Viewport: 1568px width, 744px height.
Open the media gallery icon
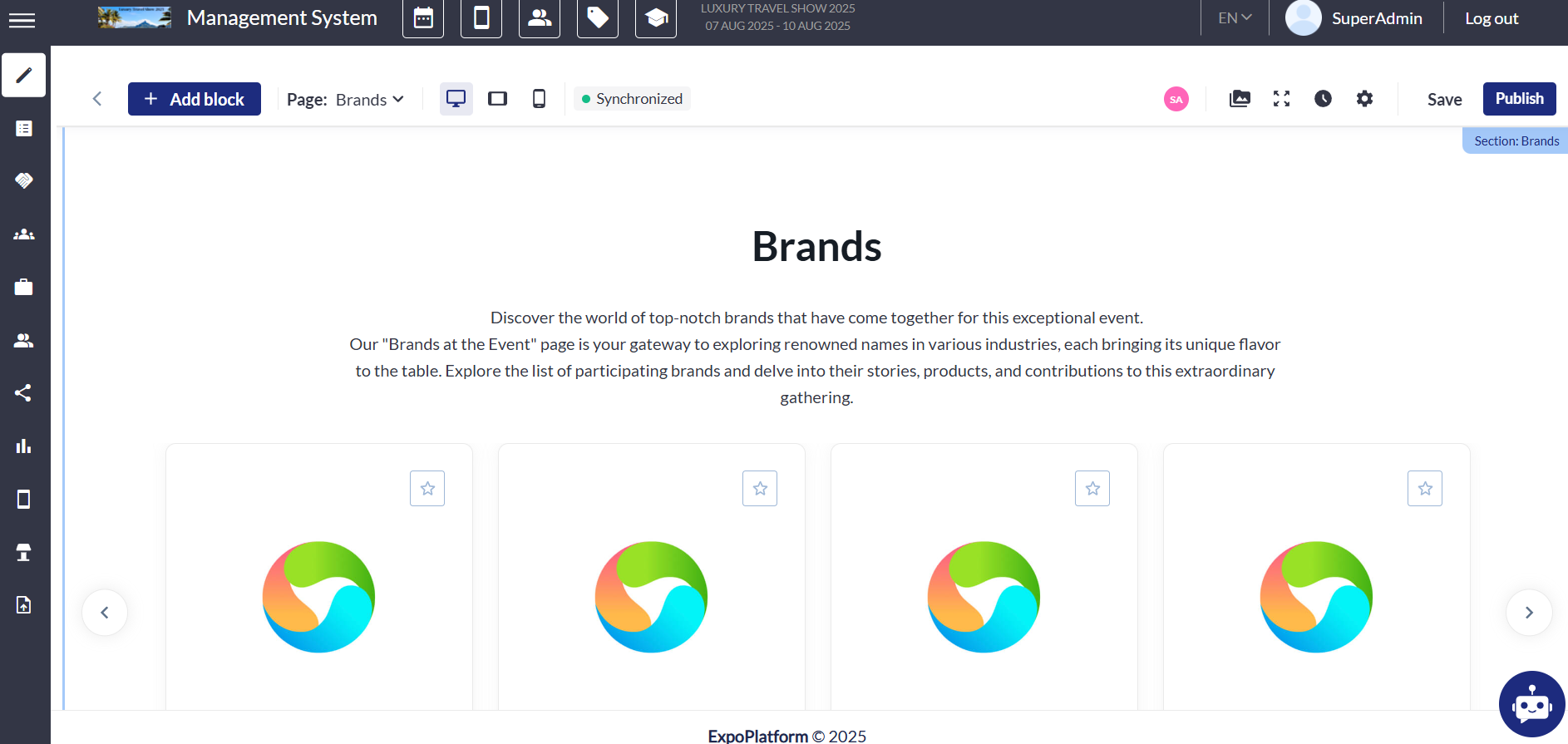(x=1240, y=99)
